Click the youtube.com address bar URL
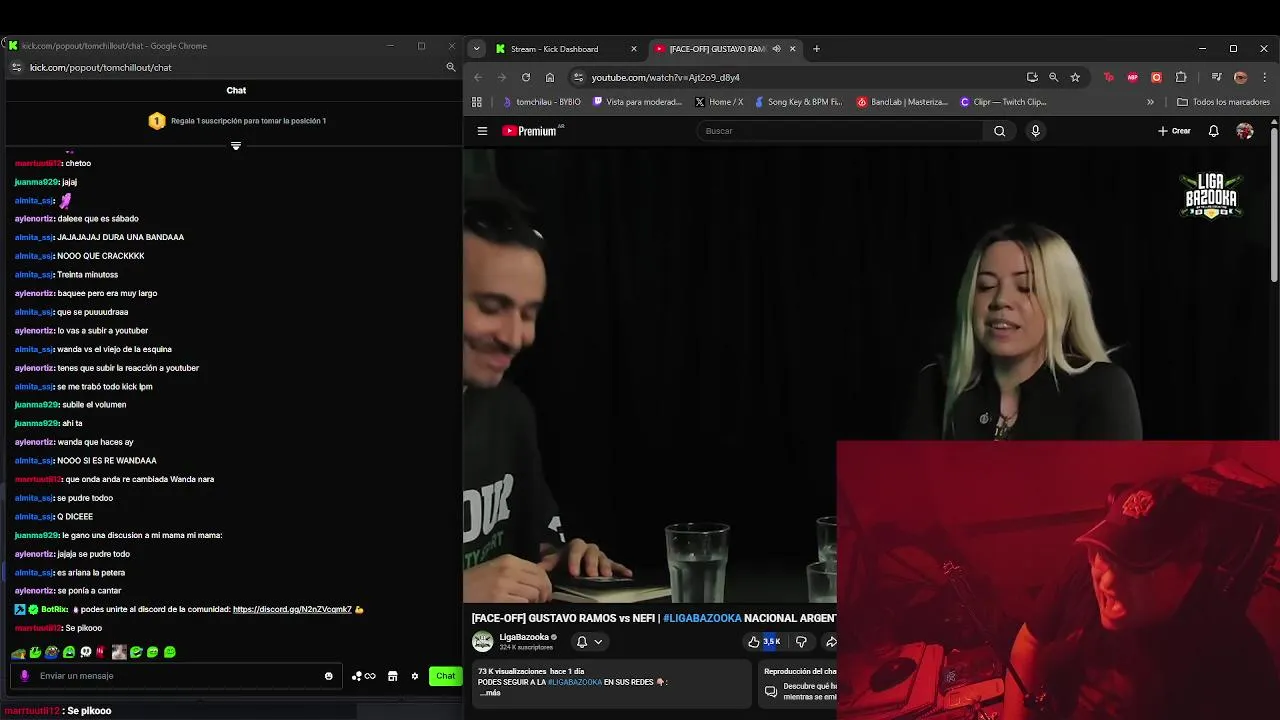Image resolution: width=1280 pixels, height=720 pixels. 665,77
